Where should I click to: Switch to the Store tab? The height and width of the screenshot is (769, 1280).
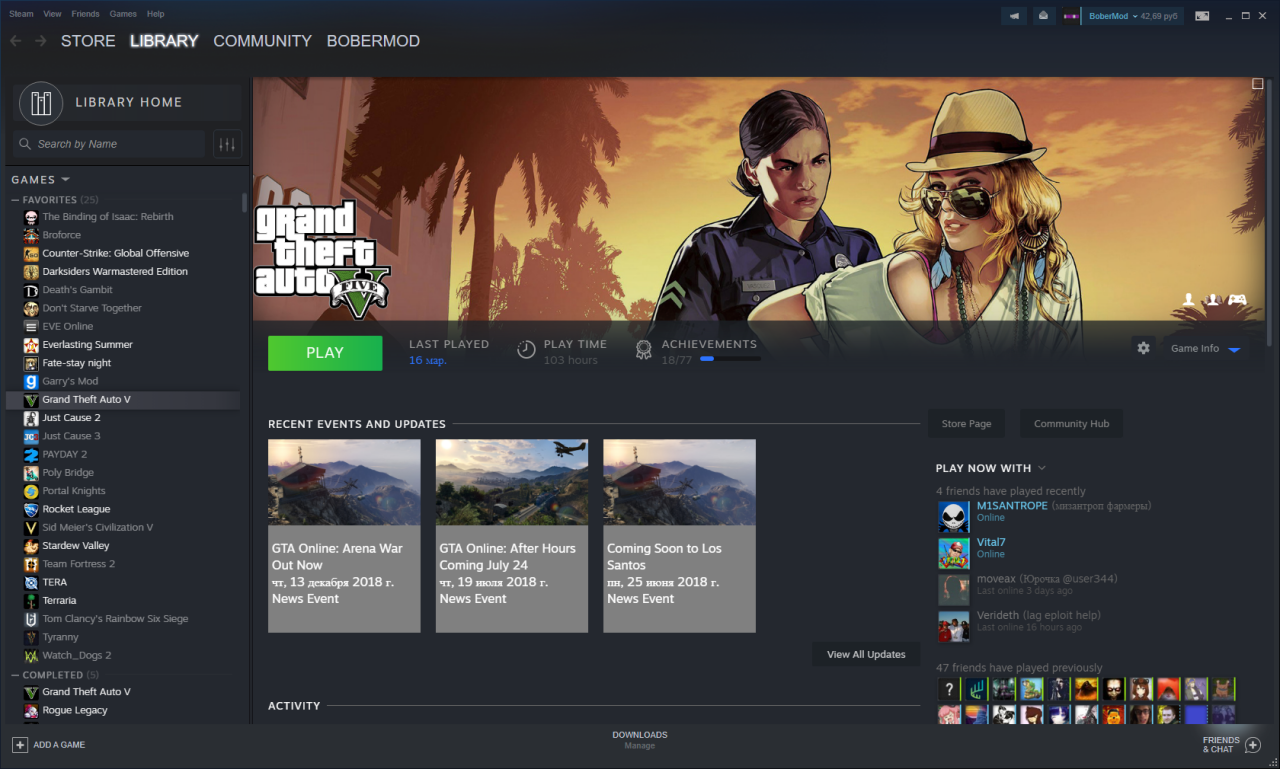pos(88,41)
